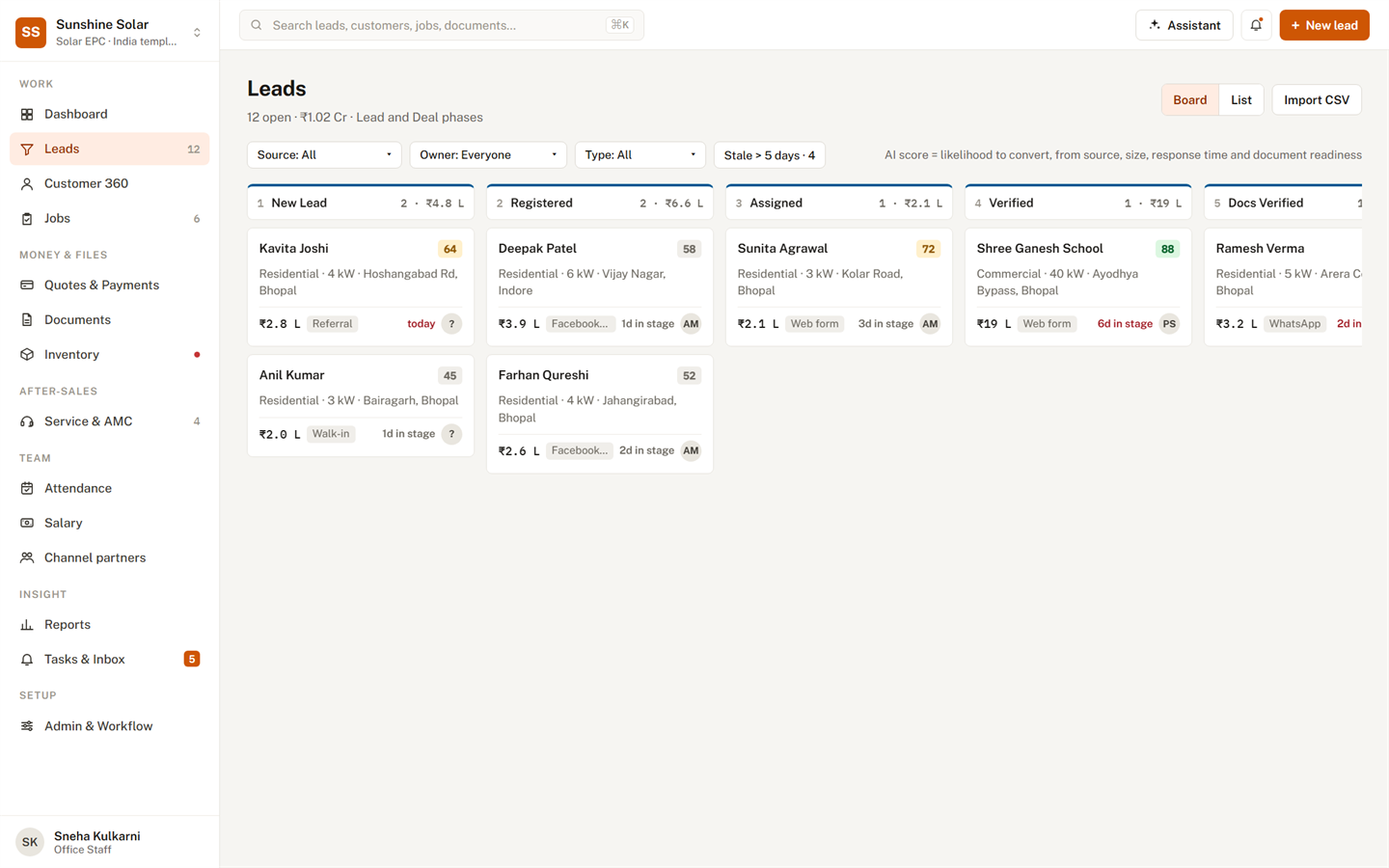The image size is (1389, 868).
Task: Click the Registered column header
Action: (x=600, y=203)
